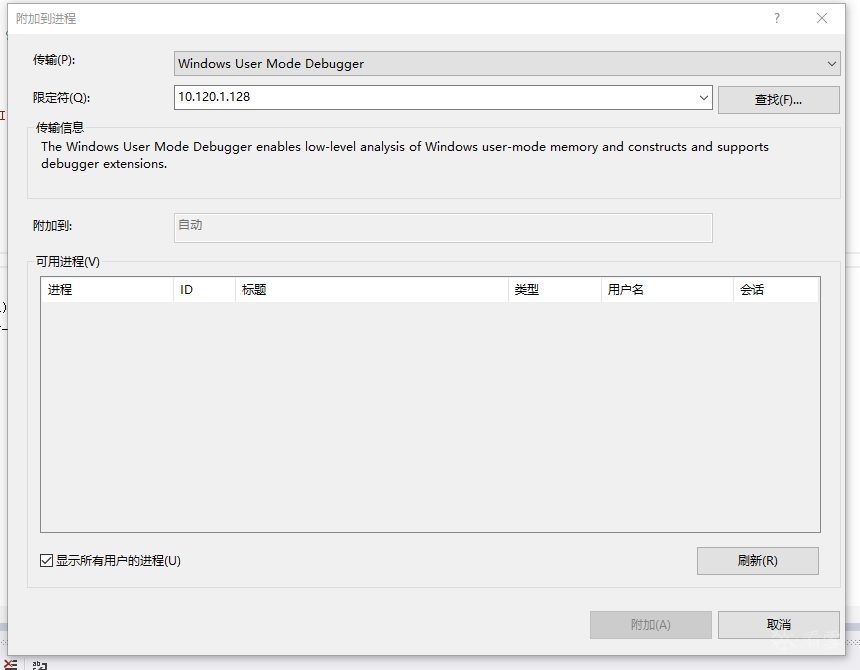Click the 附加到 field showing 自动
Viewport: 860px width, 670px height.
pyautogui.click(x=443, y=228)
